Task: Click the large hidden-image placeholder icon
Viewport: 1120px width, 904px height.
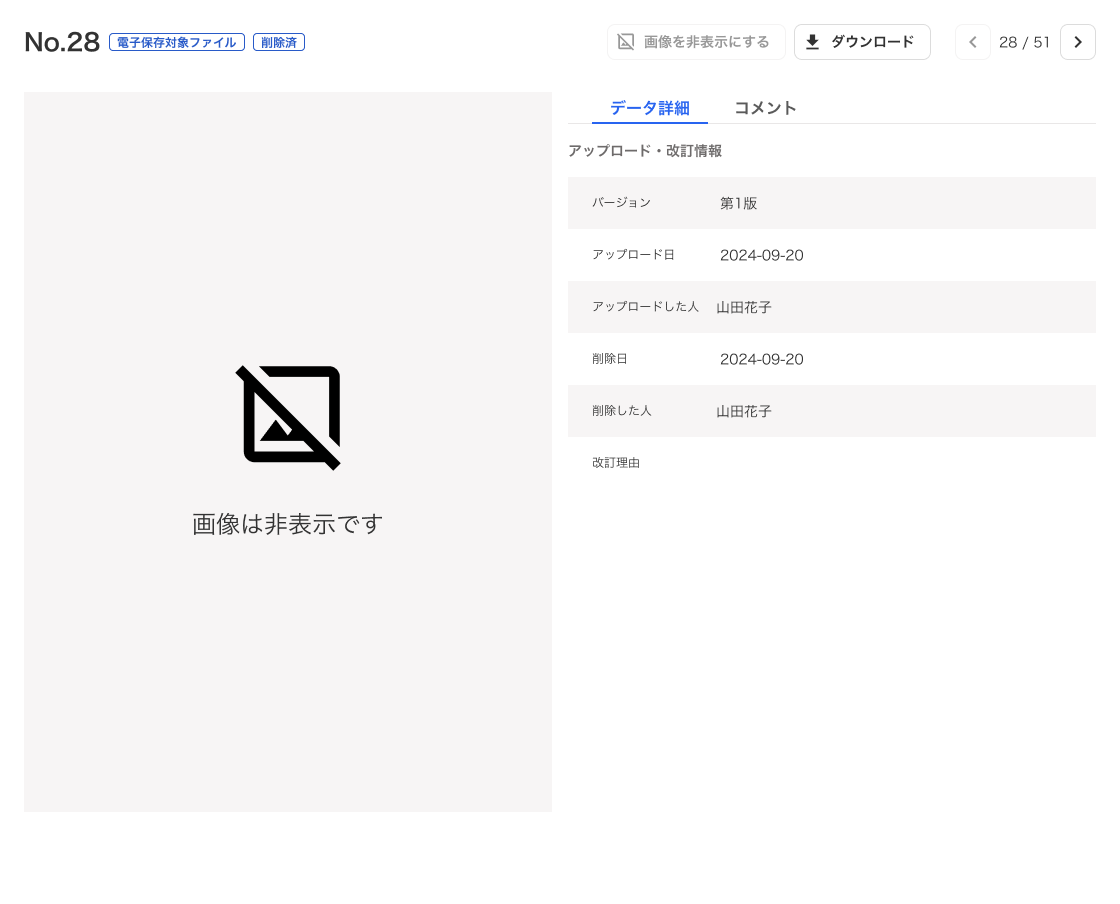Action: coord(288,417)
